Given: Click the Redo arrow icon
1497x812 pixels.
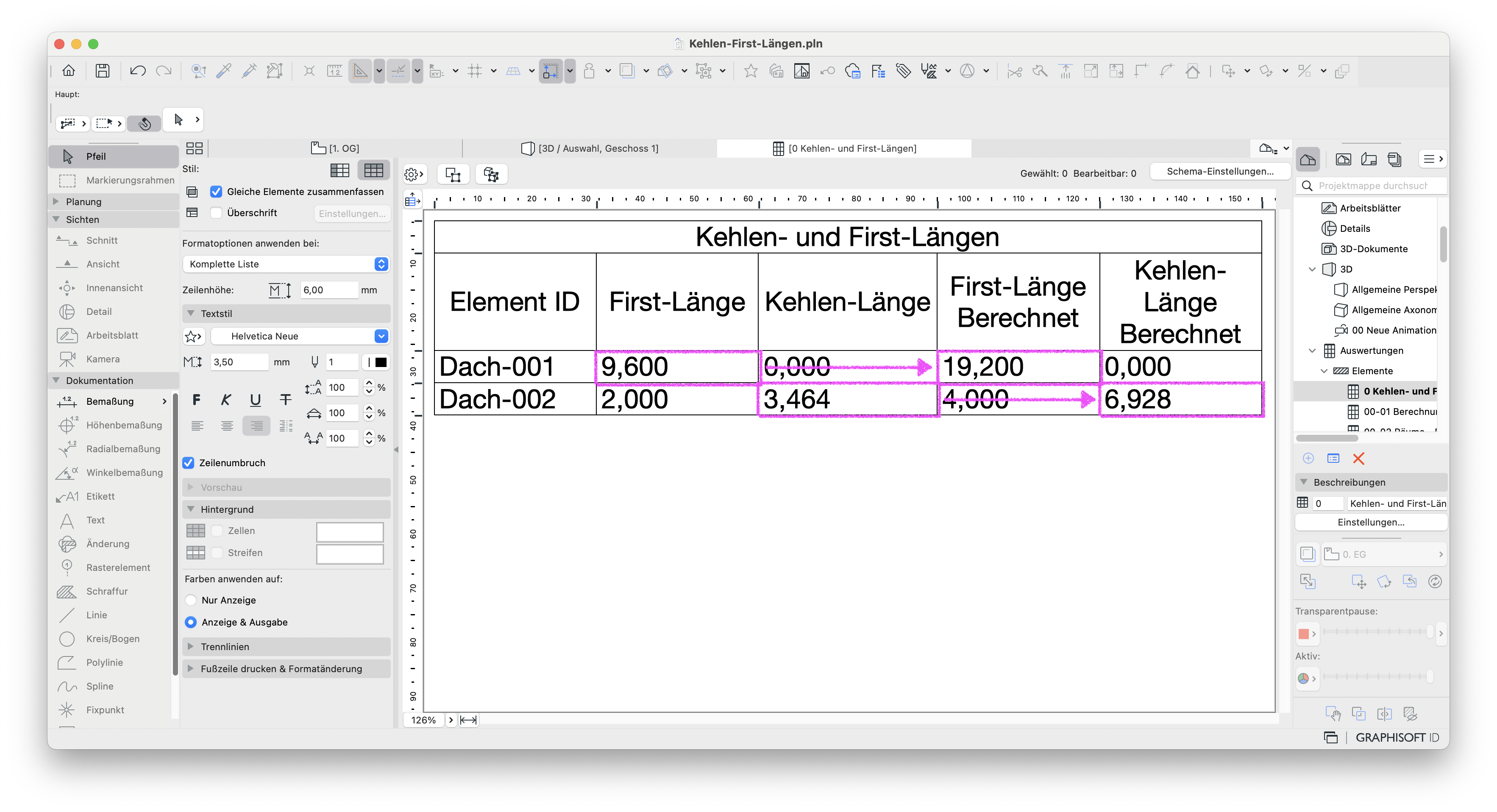Looking at the screenshot, I should (x=164, y=71).
